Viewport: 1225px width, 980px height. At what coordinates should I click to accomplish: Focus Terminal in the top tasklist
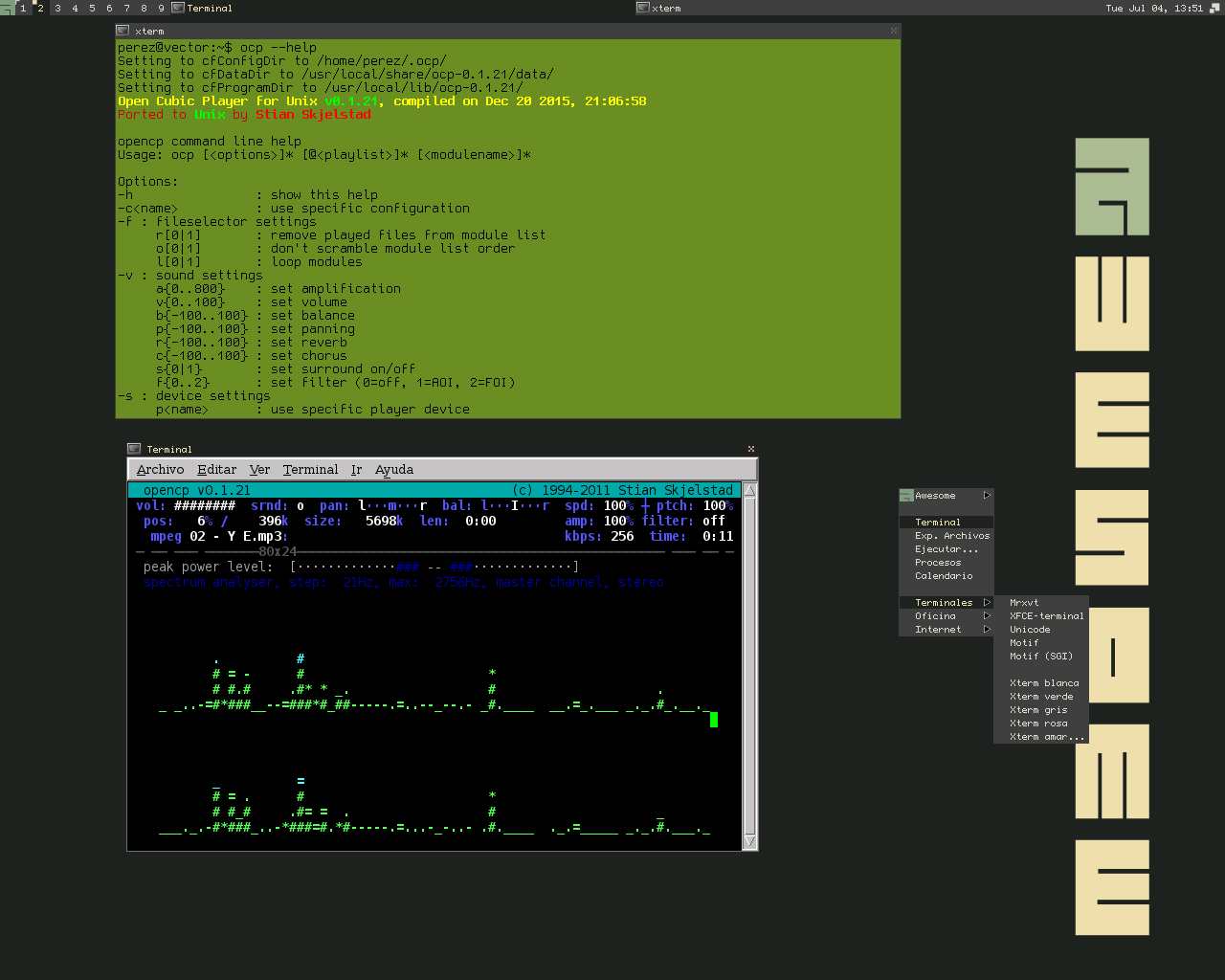[402, 8]
